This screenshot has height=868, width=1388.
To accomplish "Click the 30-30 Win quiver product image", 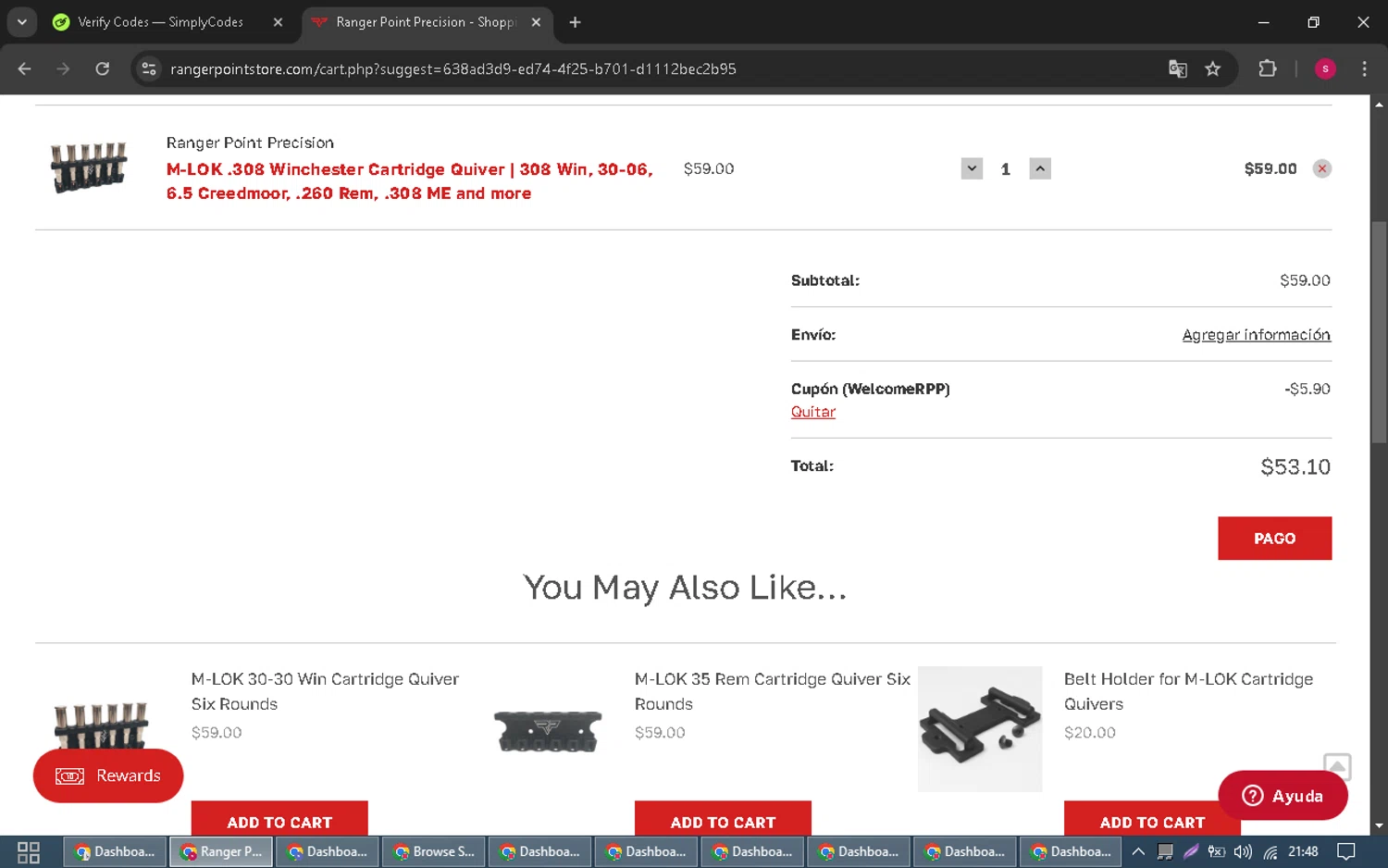I will tap(102, 726).
